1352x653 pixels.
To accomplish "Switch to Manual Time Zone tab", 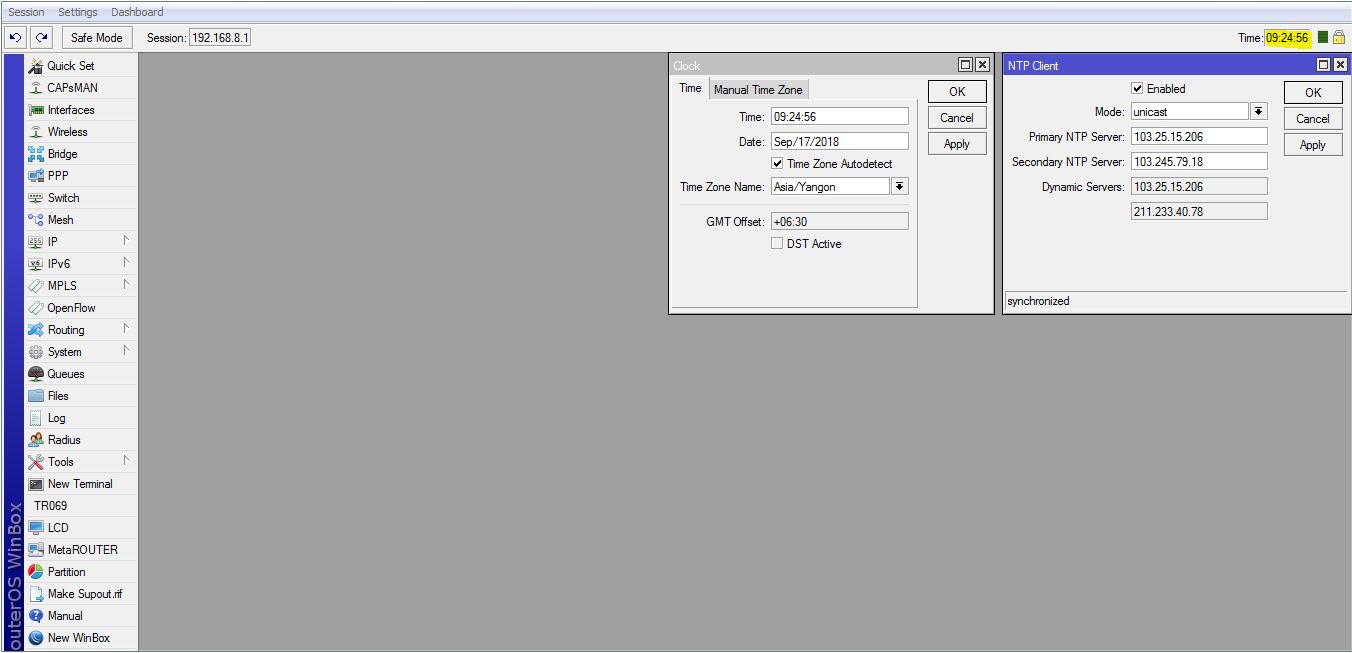I will click(758, 89).
